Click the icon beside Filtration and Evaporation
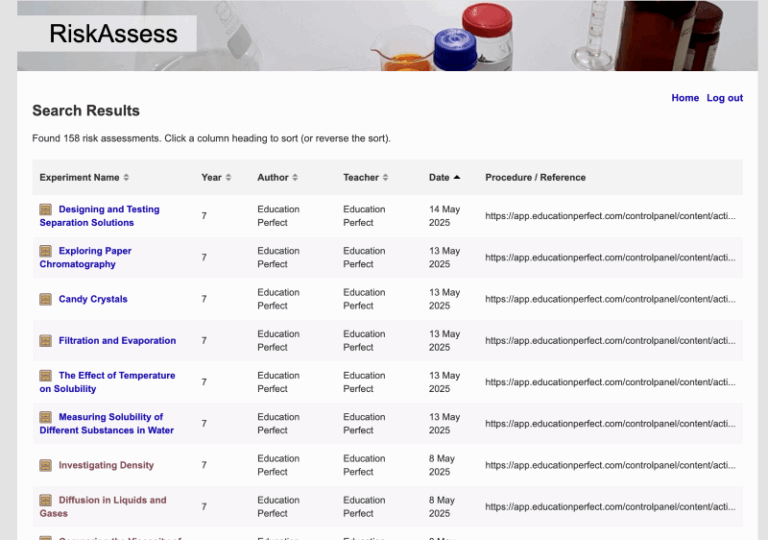The image size is (768, 540). click(46, 341)
